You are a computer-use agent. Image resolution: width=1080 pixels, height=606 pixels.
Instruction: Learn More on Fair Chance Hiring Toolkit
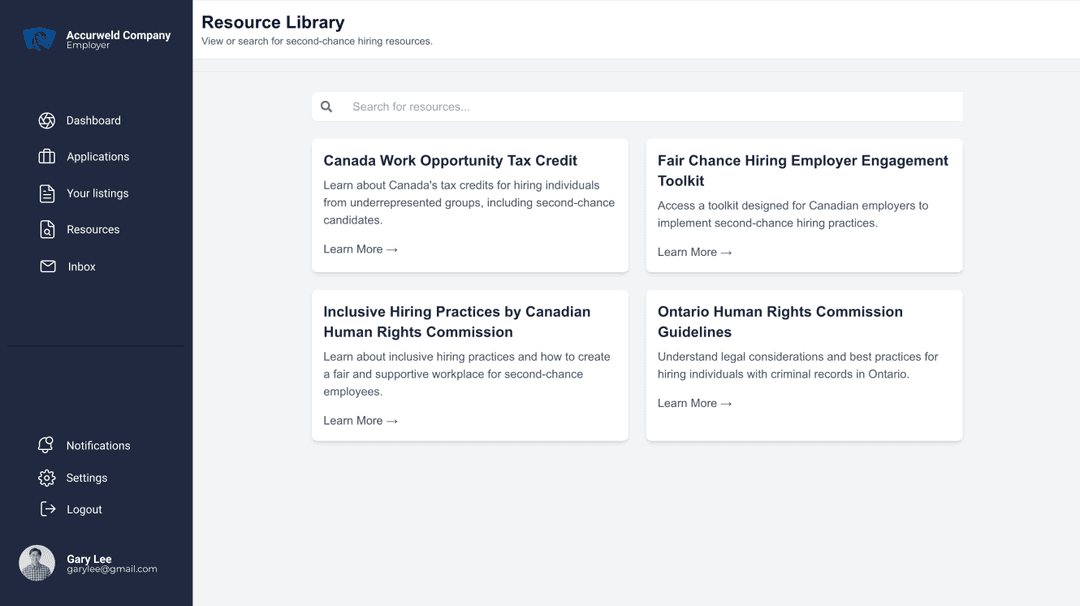point(694,252)
